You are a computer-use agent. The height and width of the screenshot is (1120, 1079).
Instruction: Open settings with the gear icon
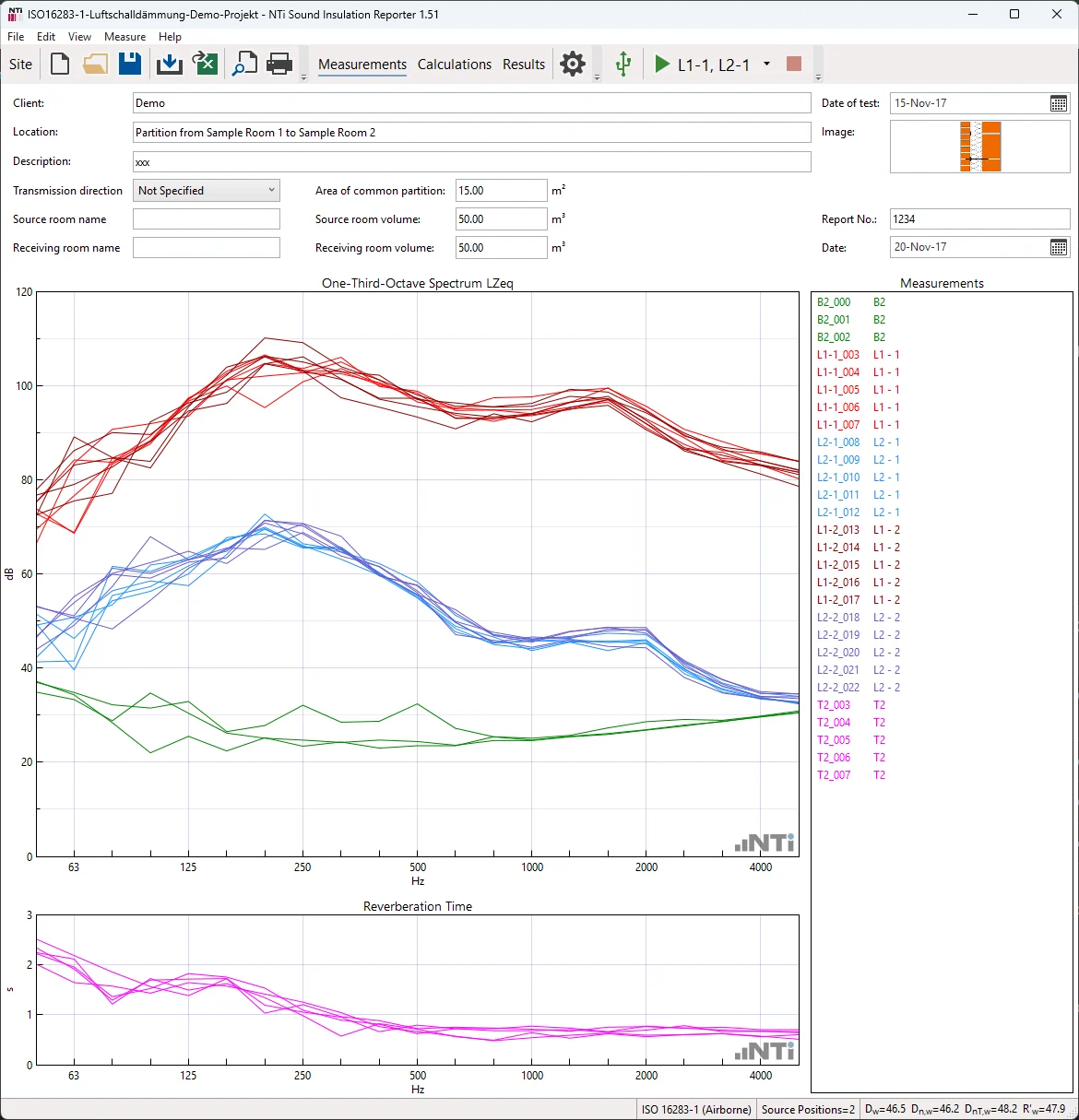(x=573, y=64)
